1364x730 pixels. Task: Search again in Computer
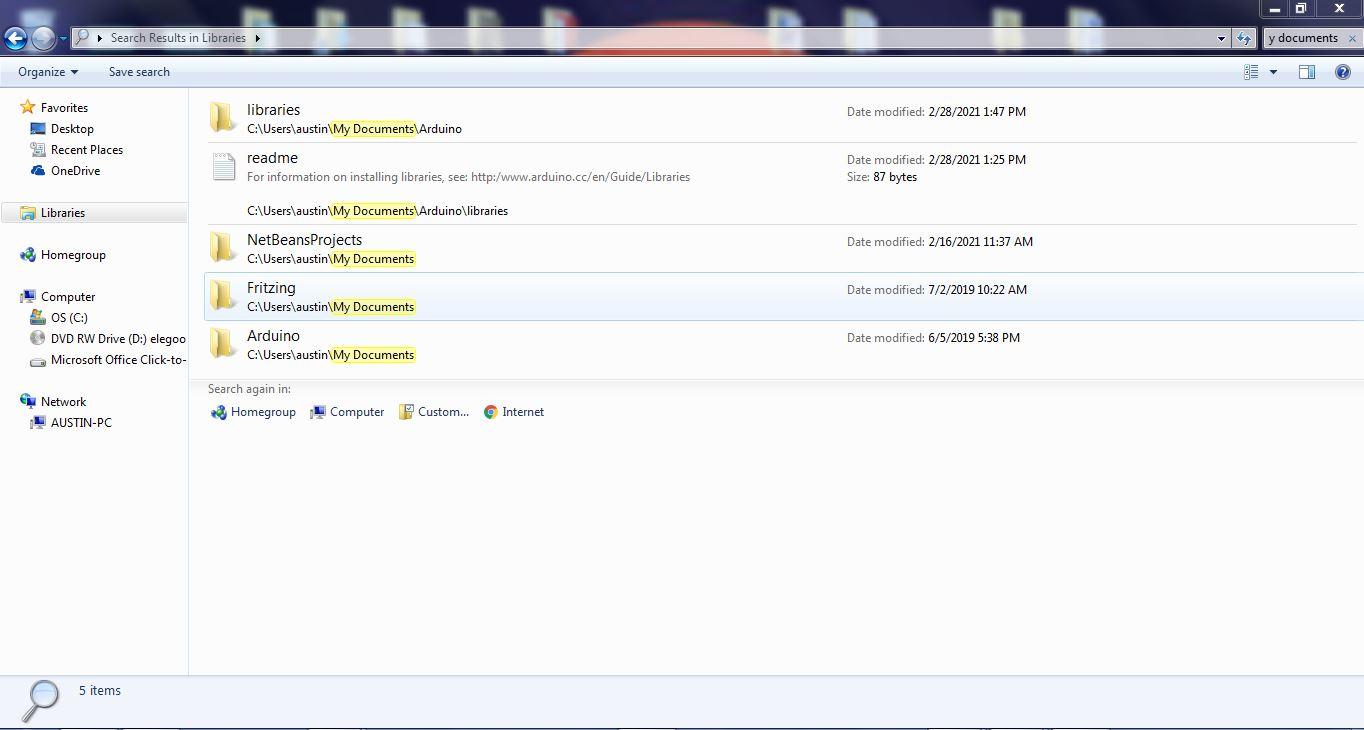coord(347,411)
